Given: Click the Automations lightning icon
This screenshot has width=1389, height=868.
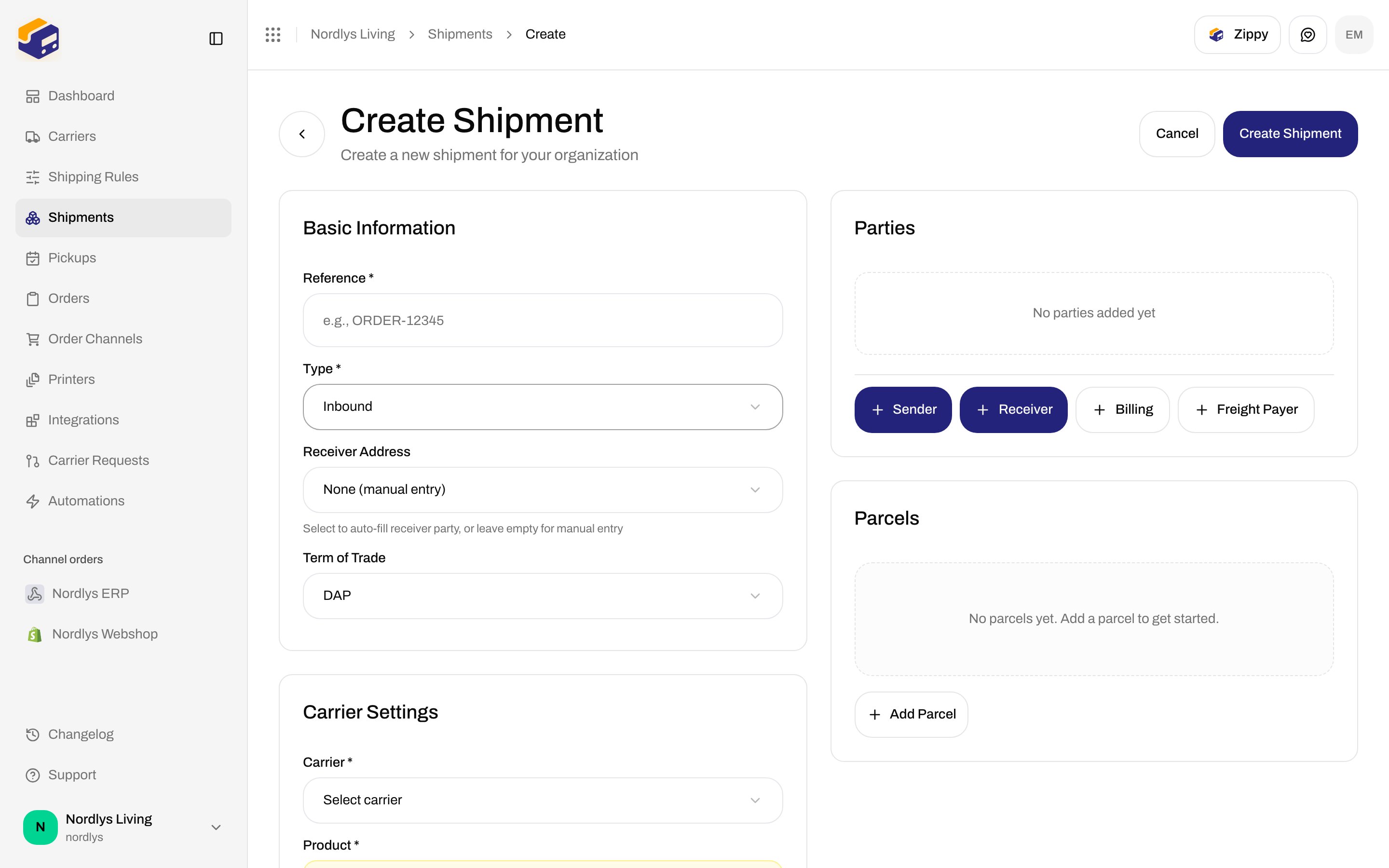Looking at the screenshot, I should coord(33,501).
